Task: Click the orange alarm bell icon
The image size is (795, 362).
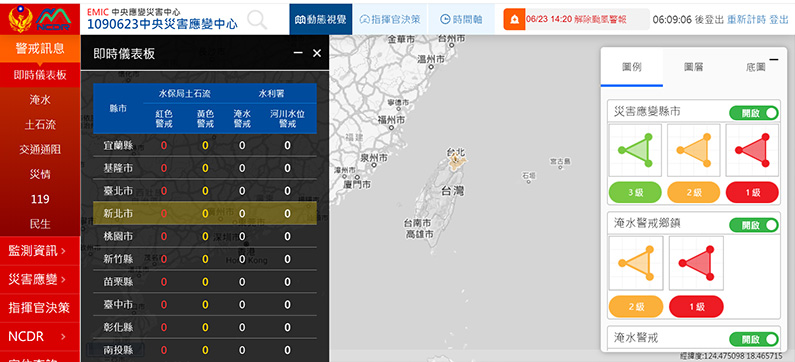Action: coord(515,20)
